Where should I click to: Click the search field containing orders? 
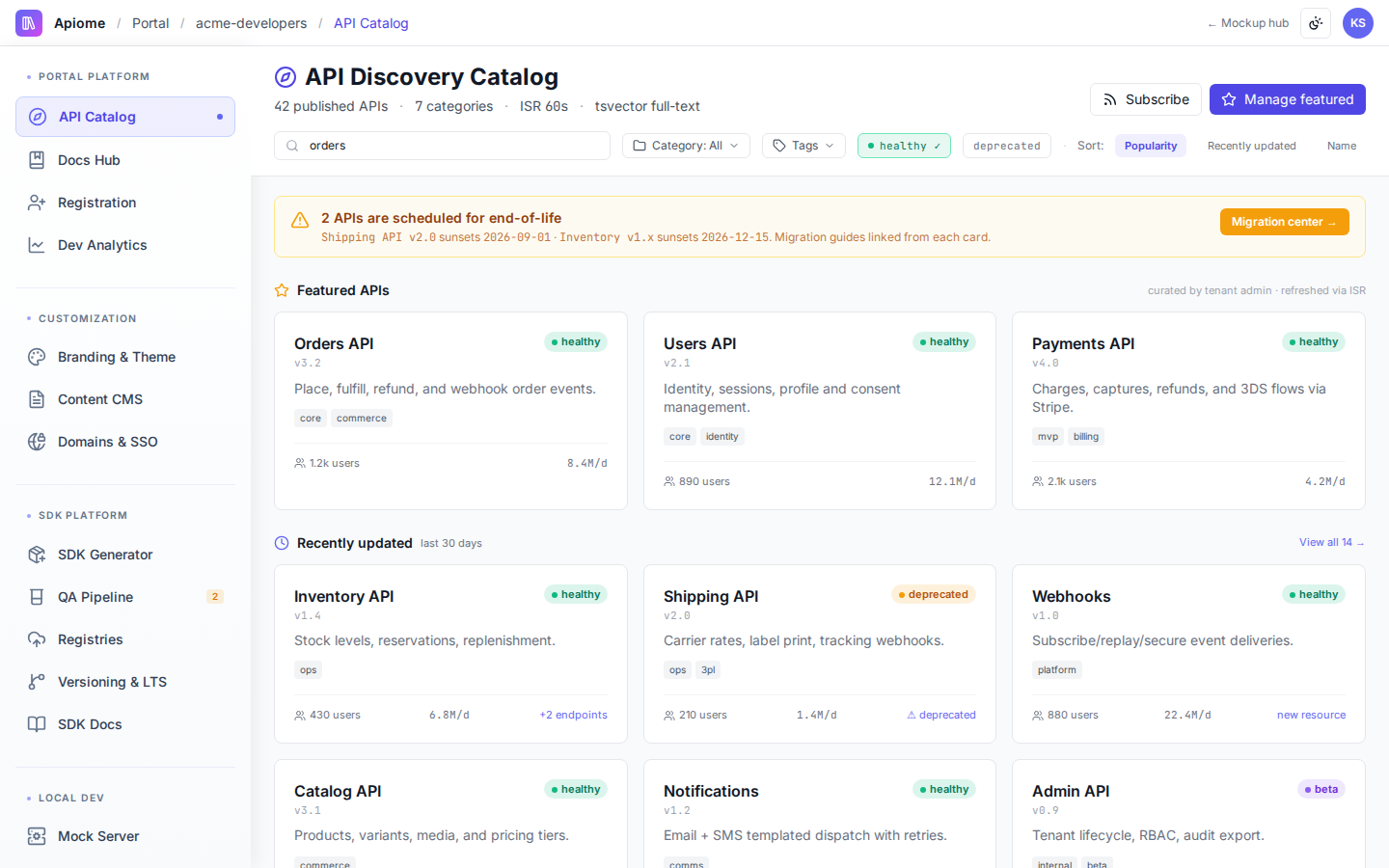click(x=442, y=146)
